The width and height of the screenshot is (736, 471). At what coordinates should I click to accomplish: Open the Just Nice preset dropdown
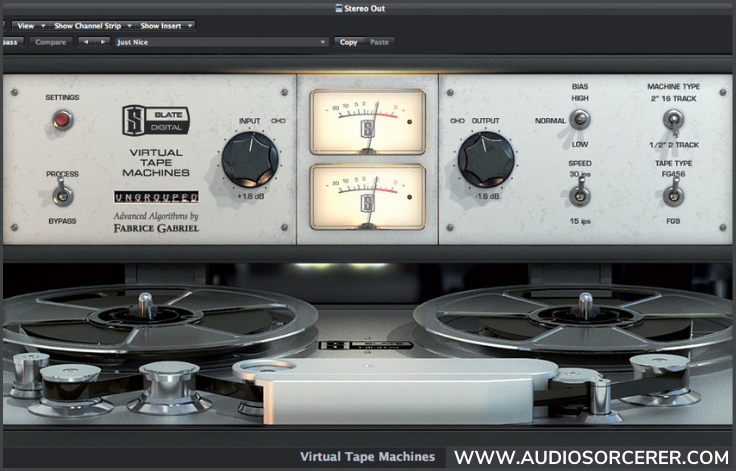(222, 42)
